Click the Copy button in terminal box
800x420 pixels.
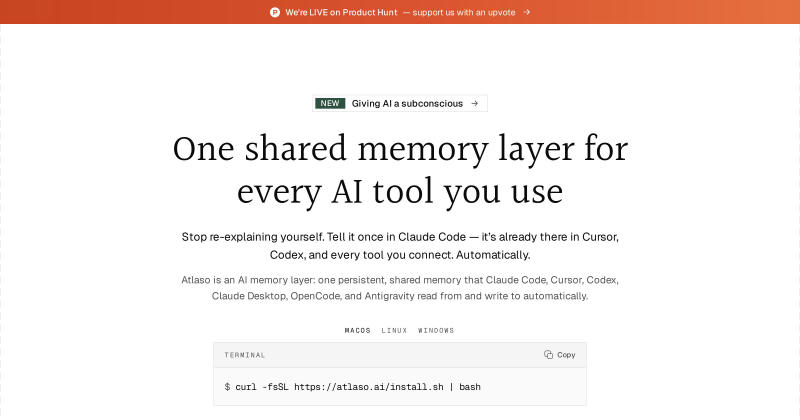pos(560,355)
